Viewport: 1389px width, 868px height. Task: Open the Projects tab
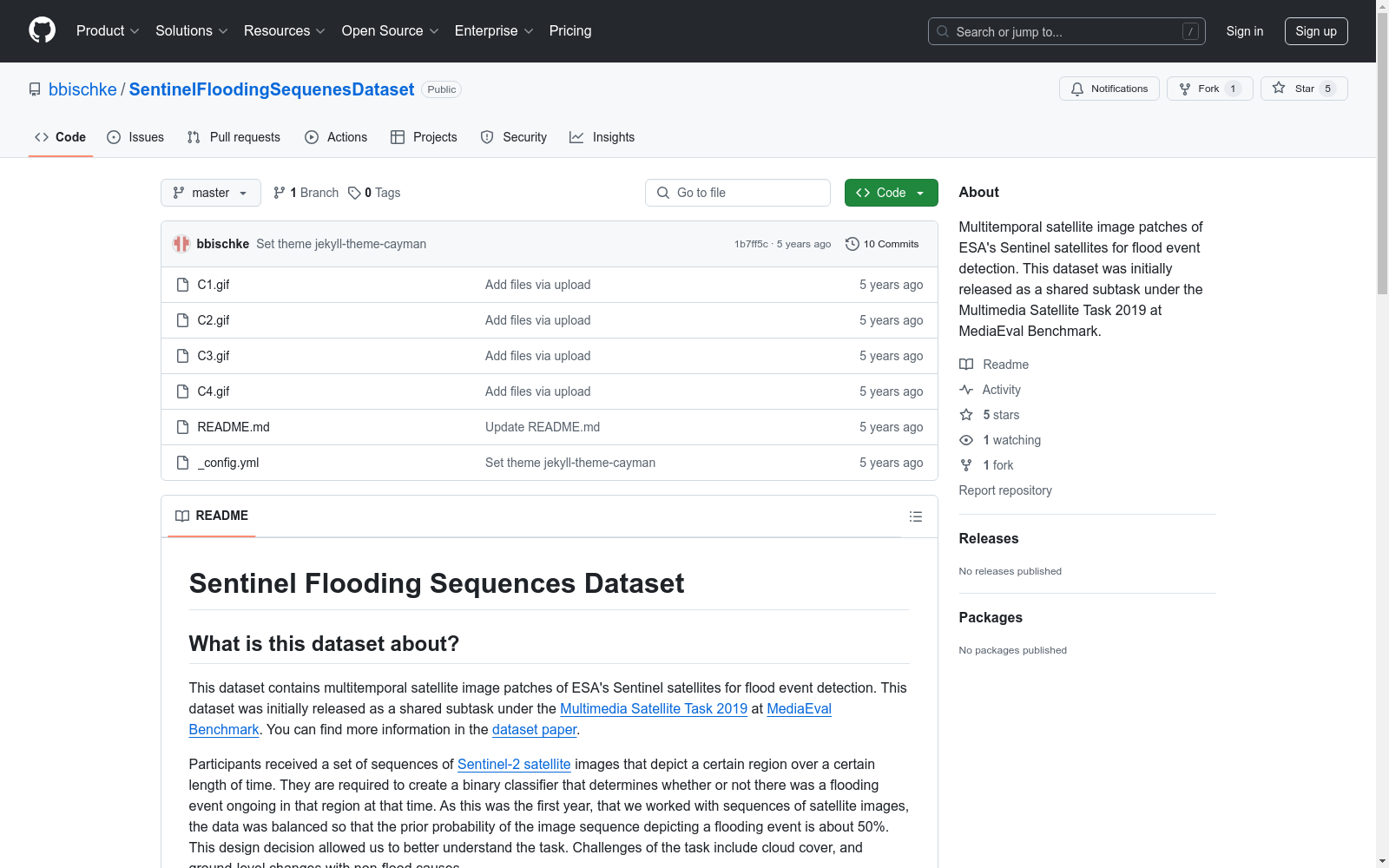coord(424,137)
